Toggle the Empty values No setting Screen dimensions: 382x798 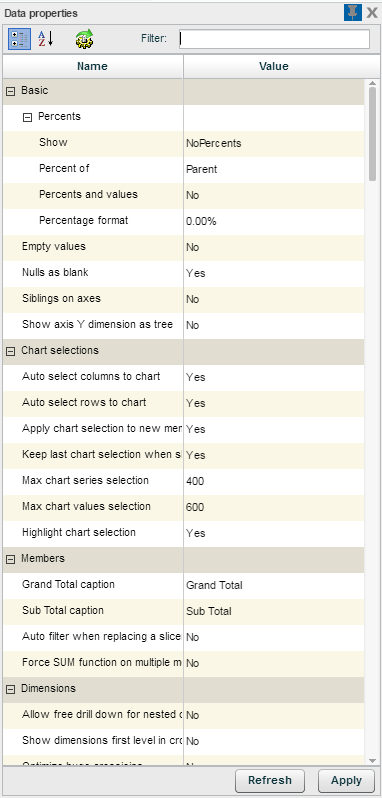[274, 247]
